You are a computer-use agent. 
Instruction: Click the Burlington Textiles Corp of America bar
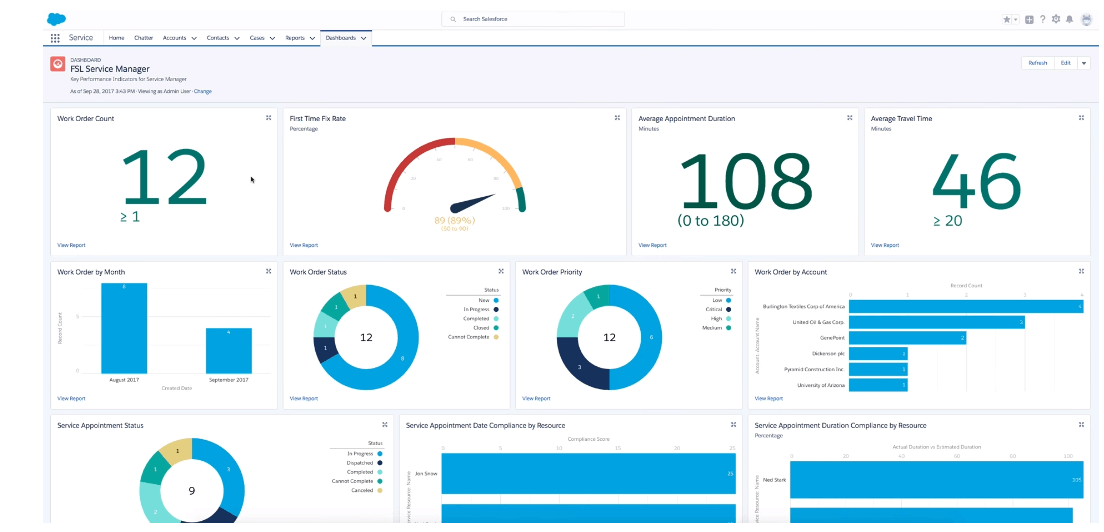point(965,307)
